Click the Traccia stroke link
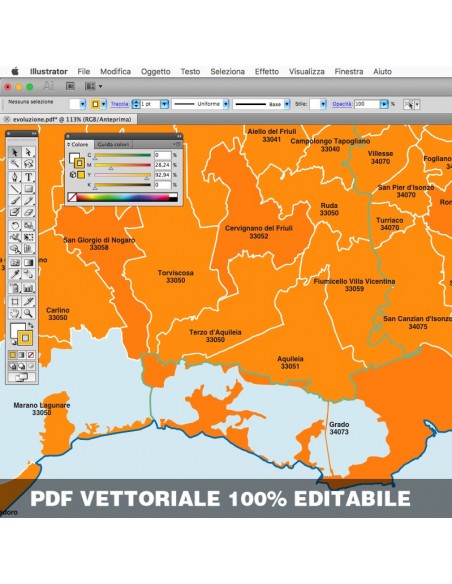The width and height of the screenshot is (452, 584). point(120,104)
